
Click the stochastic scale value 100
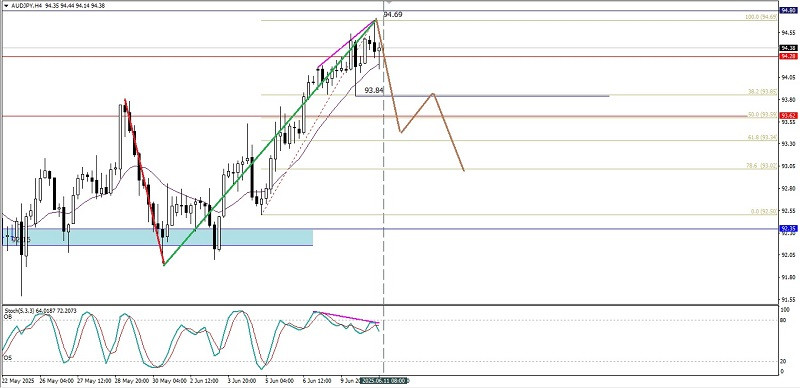[x=785, y=310]
